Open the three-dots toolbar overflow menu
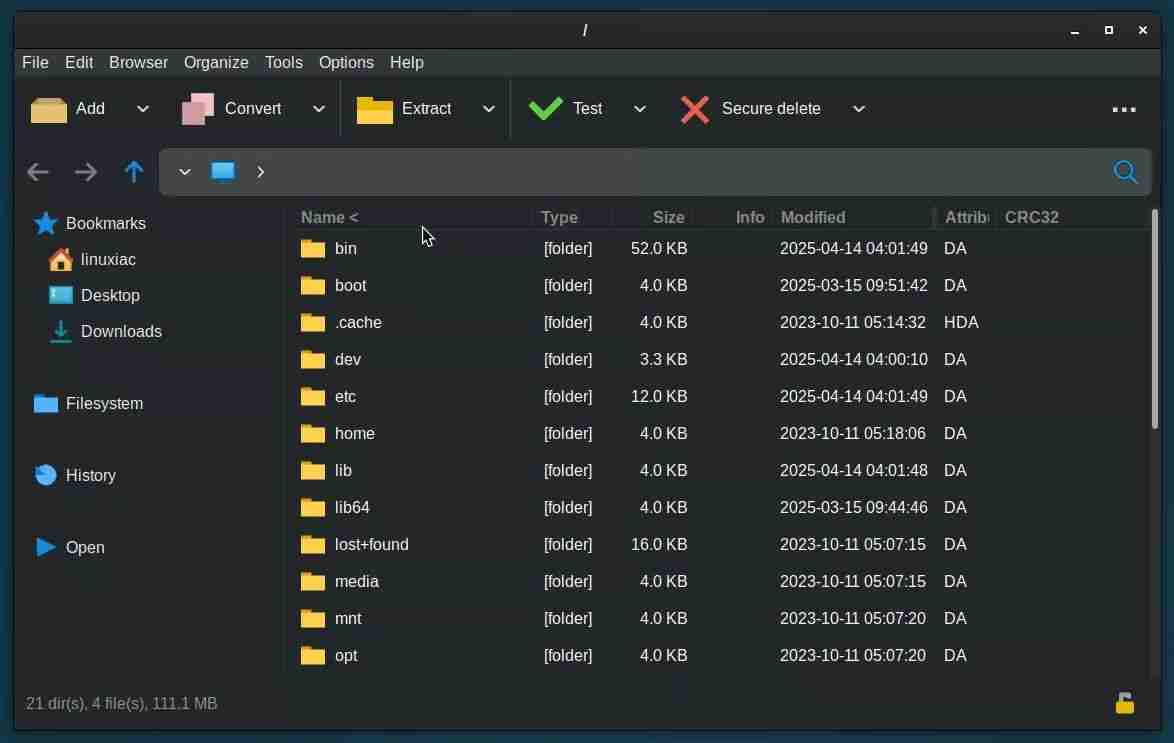The image size is (1174, 743). click(x=1124, y=109)
